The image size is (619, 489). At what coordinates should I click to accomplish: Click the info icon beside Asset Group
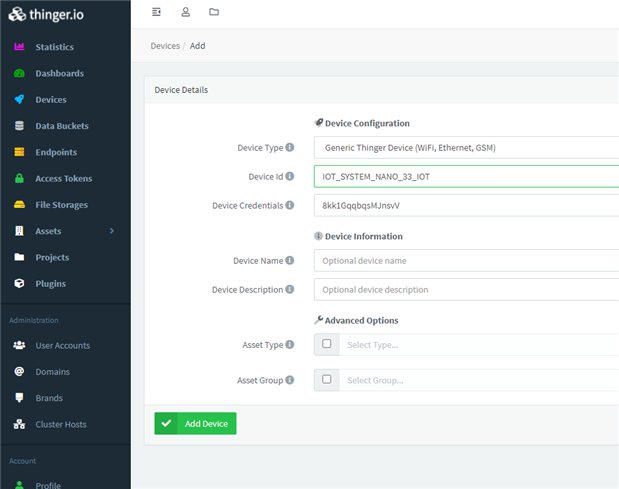click(x=290, y=380)
